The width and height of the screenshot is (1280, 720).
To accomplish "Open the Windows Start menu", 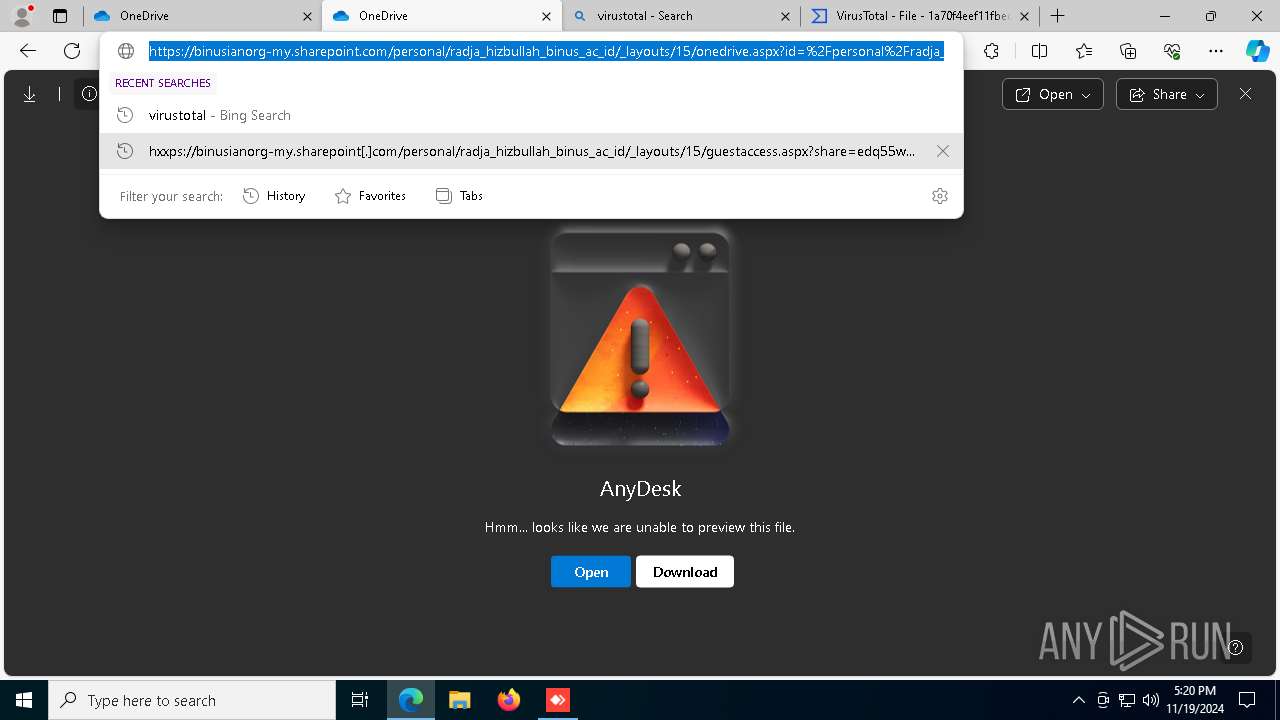I will coord(24,700).
